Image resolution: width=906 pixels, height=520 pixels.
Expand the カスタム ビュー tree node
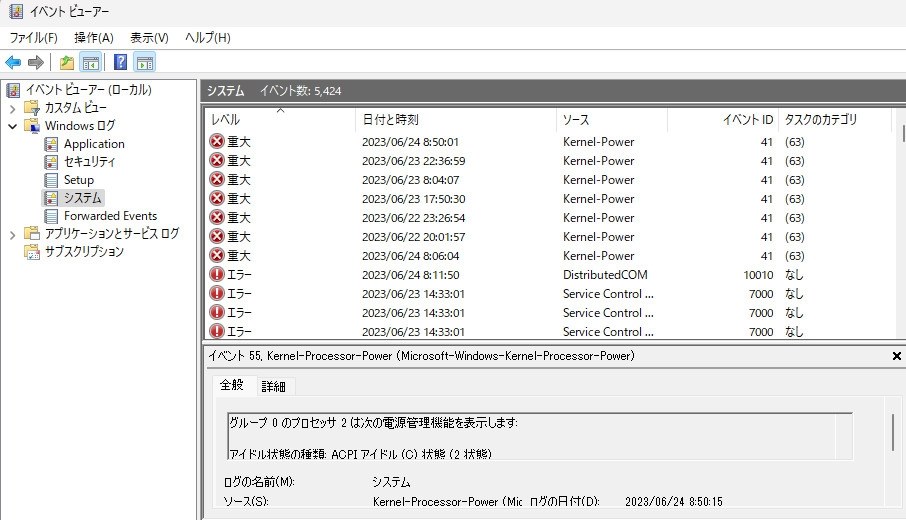[12, 108]
